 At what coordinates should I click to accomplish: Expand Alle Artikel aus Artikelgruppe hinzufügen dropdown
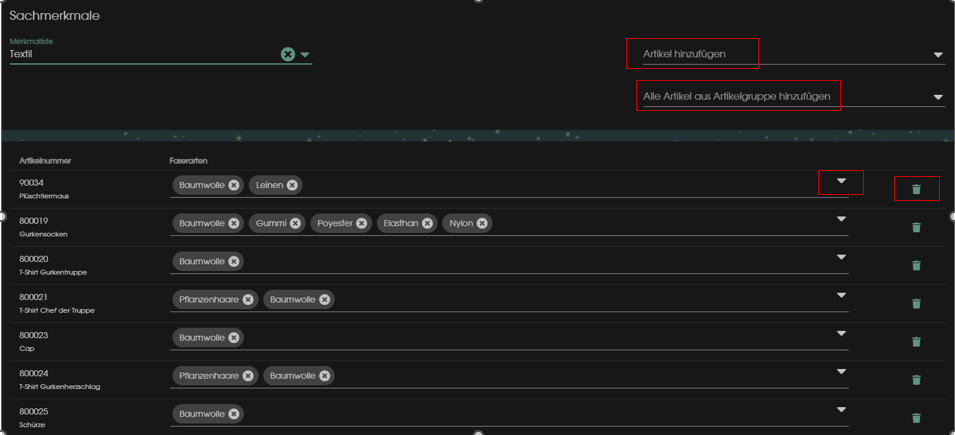[938, 97]
